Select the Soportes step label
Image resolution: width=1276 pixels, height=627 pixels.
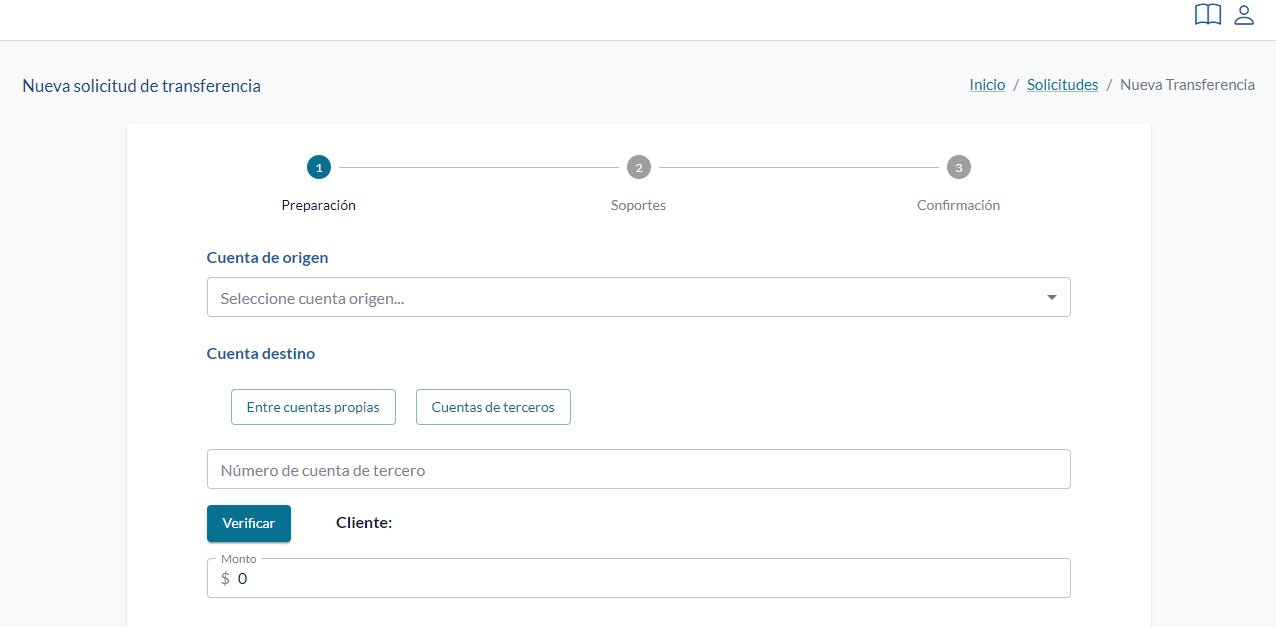(639, 205)
